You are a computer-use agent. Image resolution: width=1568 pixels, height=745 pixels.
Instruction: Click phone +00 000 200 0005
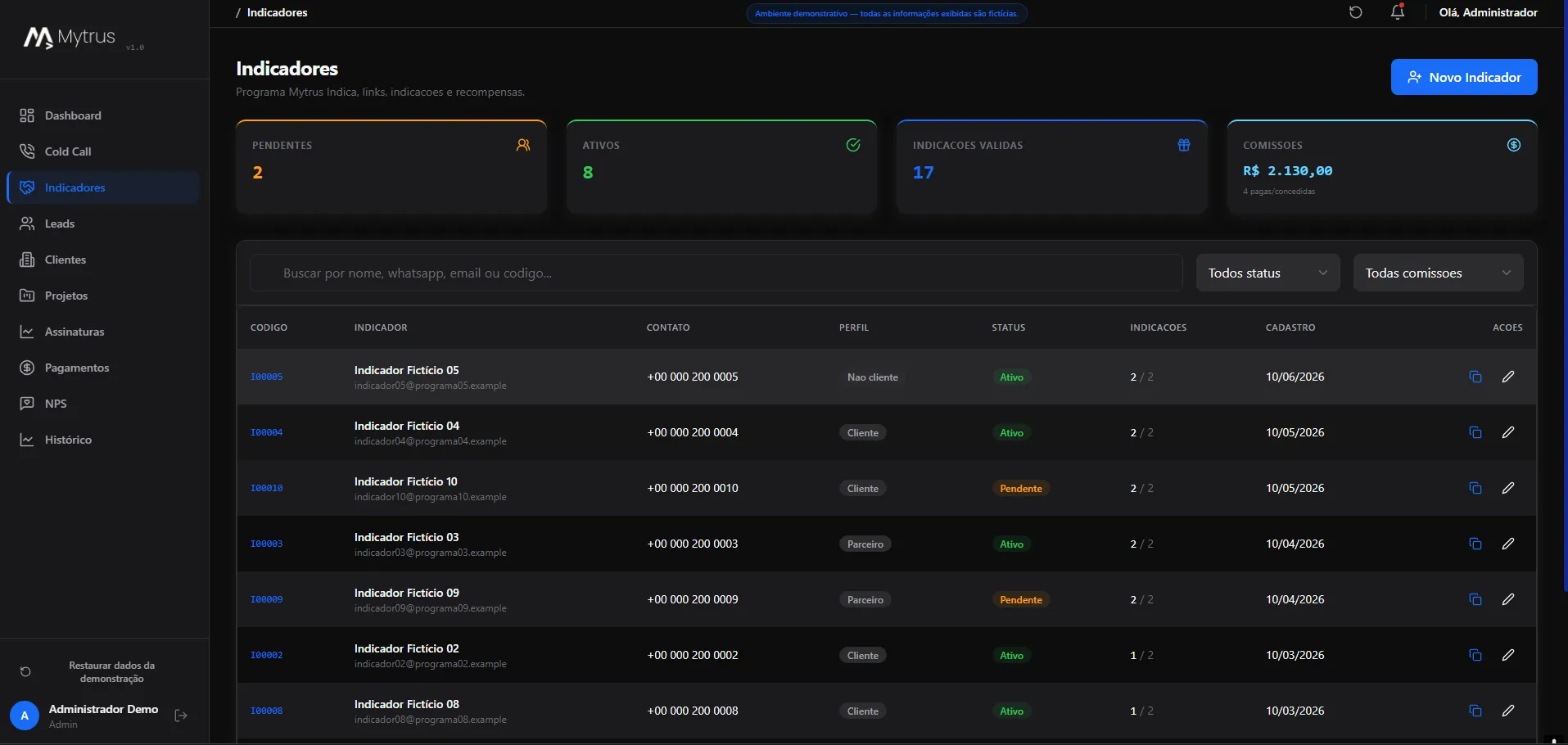[693, 377]
